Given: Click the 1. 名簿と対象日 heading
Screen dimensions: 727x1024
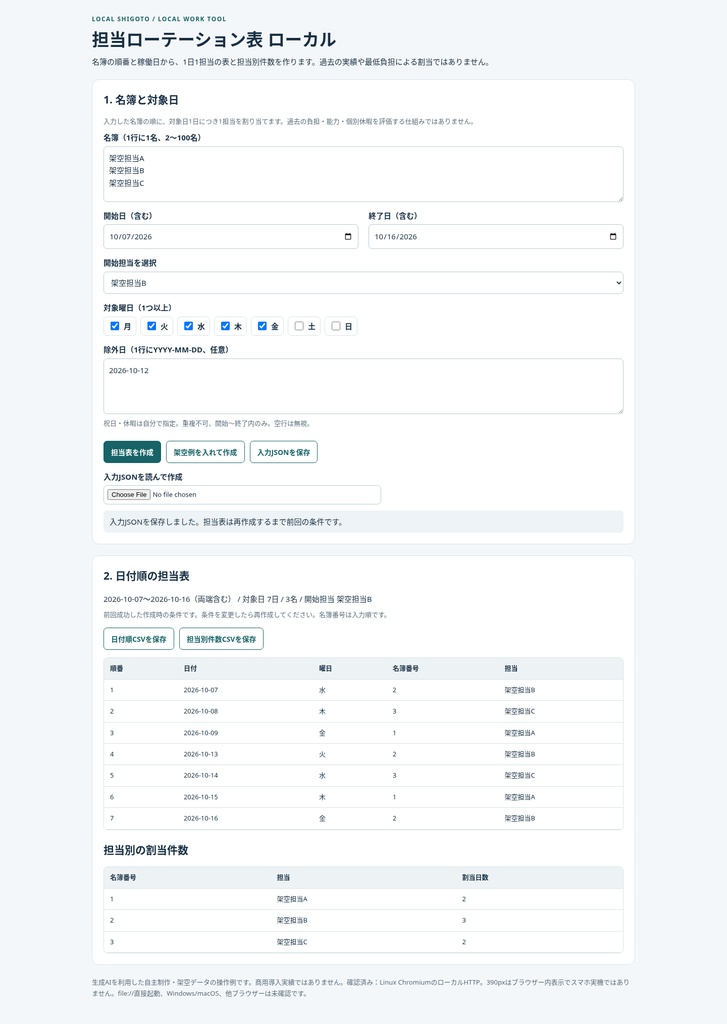Looking at the screenshot, I should click(141, 100).
